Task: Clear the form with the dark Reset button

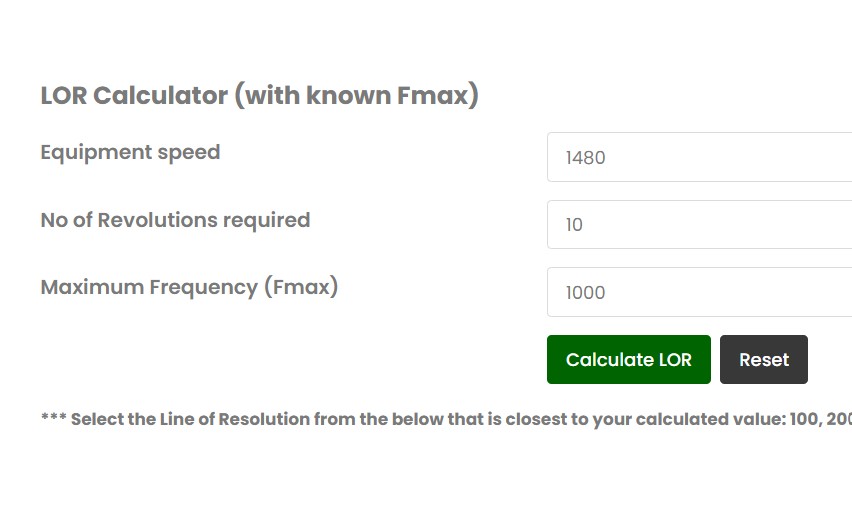Action: (764, 360)
